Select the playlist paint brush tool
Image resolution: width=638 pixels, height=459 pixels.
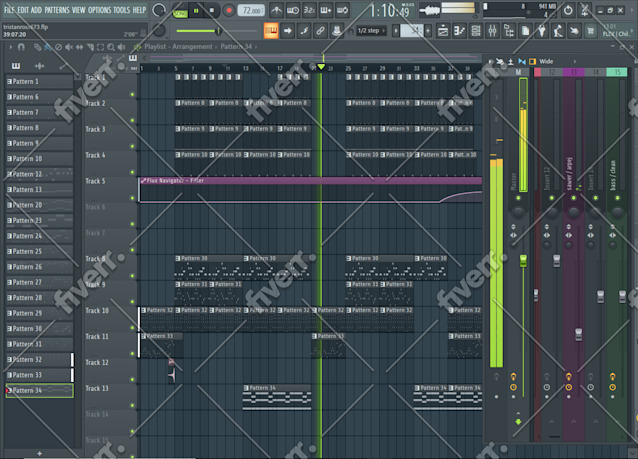[x=48, y=47]
